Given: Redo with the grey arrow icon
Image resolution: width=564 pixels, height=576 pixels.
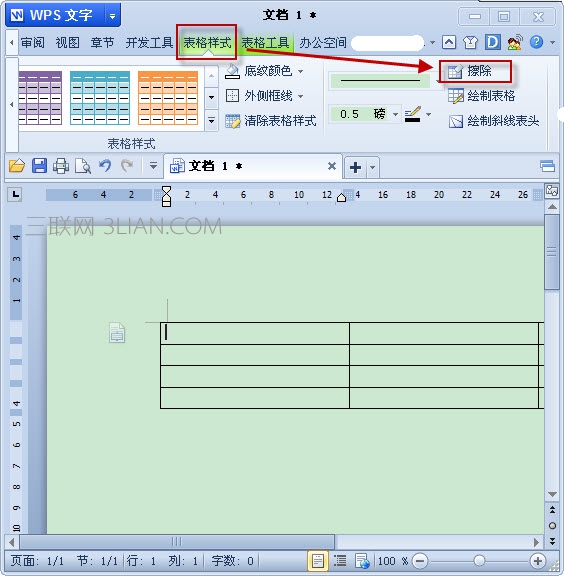Looking at the screenshot, I should [x=127, y=166].
